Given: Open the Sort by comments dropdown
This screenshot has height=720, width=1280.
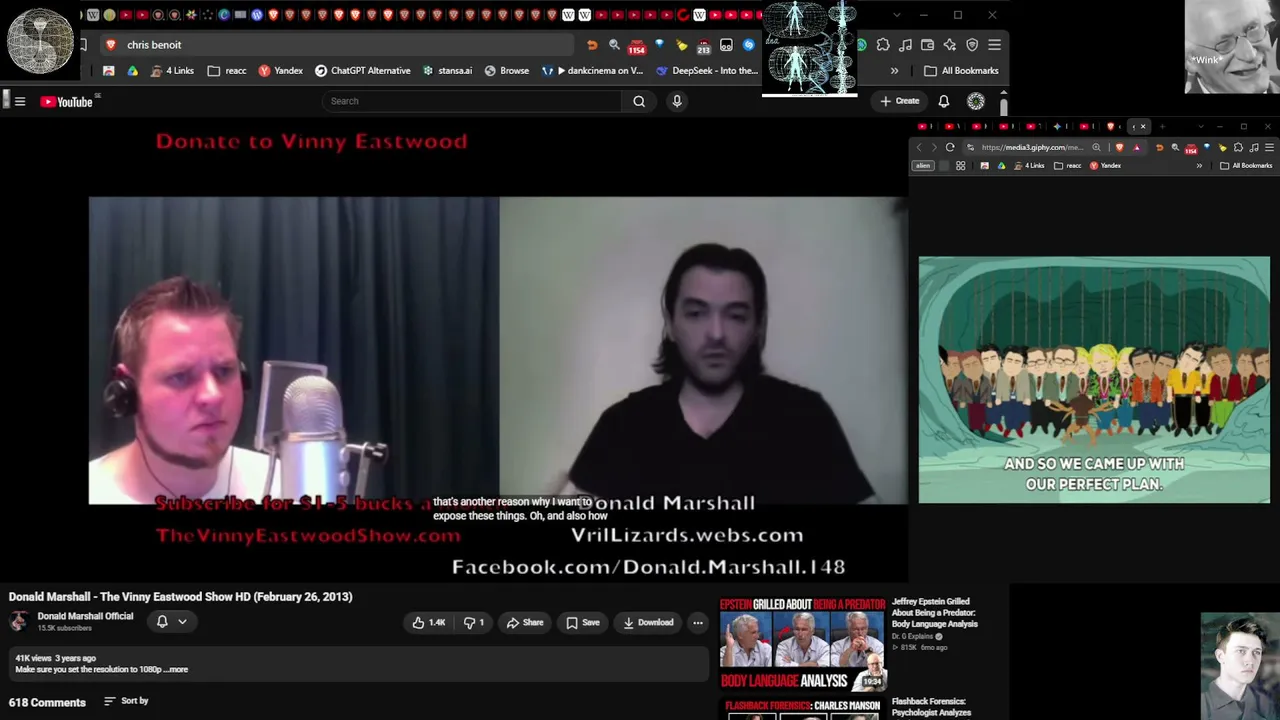Looking at the screenshot, I should (126, 701).
